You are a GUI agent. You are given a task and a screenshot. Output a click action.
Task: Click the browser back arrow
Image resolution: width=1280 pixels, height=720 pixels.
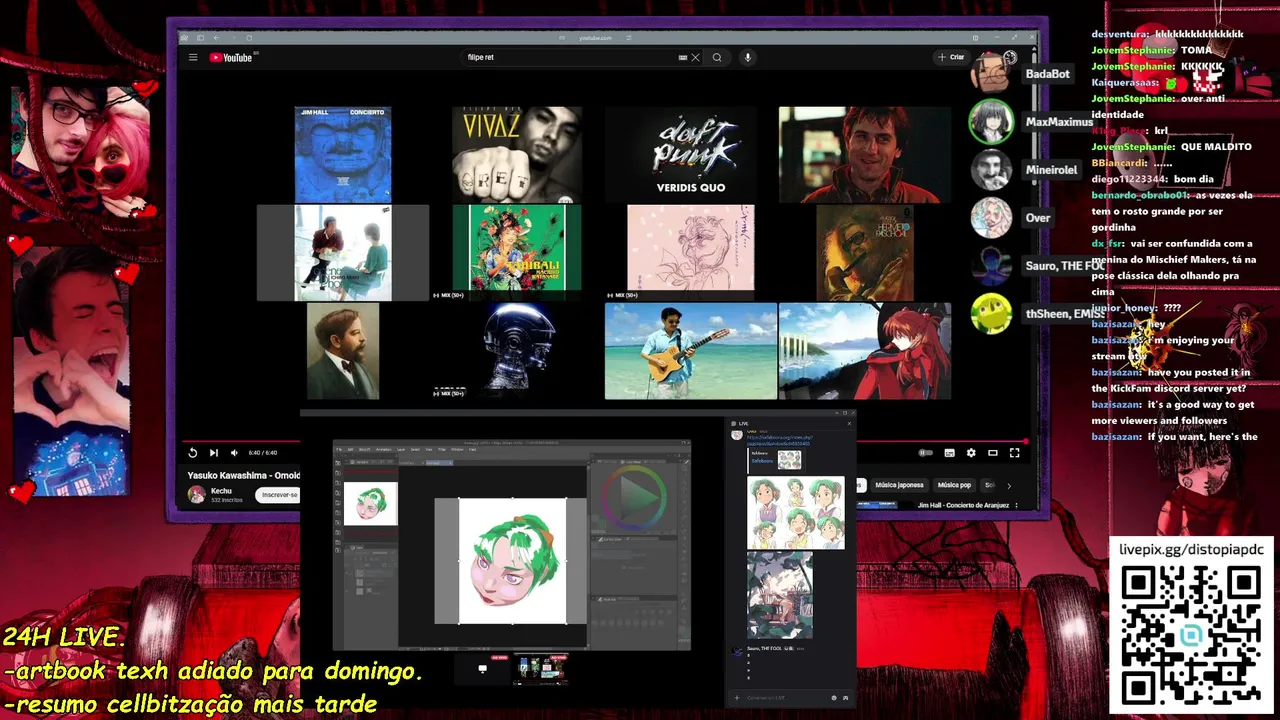pos(217,38)
